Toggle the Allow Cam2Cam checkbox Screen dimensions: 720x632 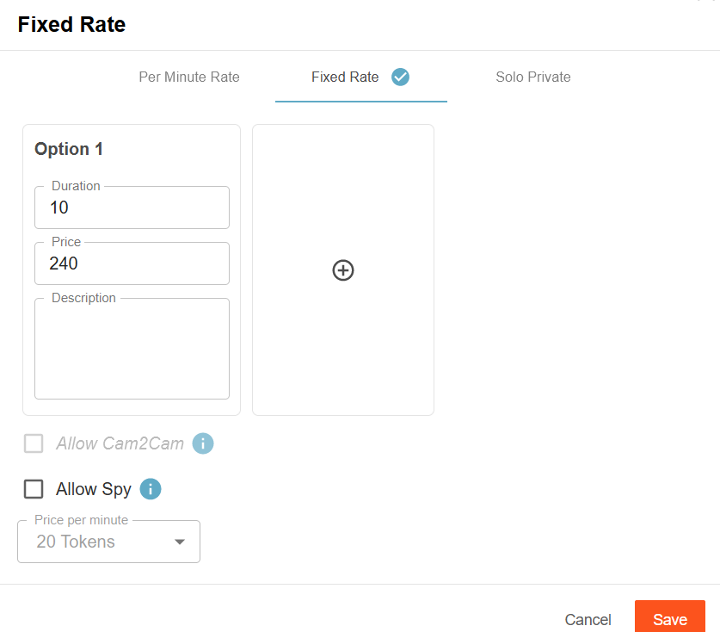pos(34,443)
